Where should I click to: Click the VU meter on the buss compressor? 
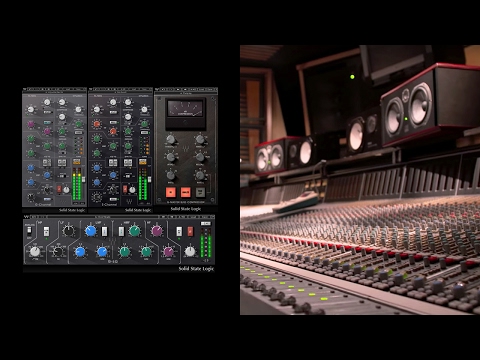click(x=185, y=109)
